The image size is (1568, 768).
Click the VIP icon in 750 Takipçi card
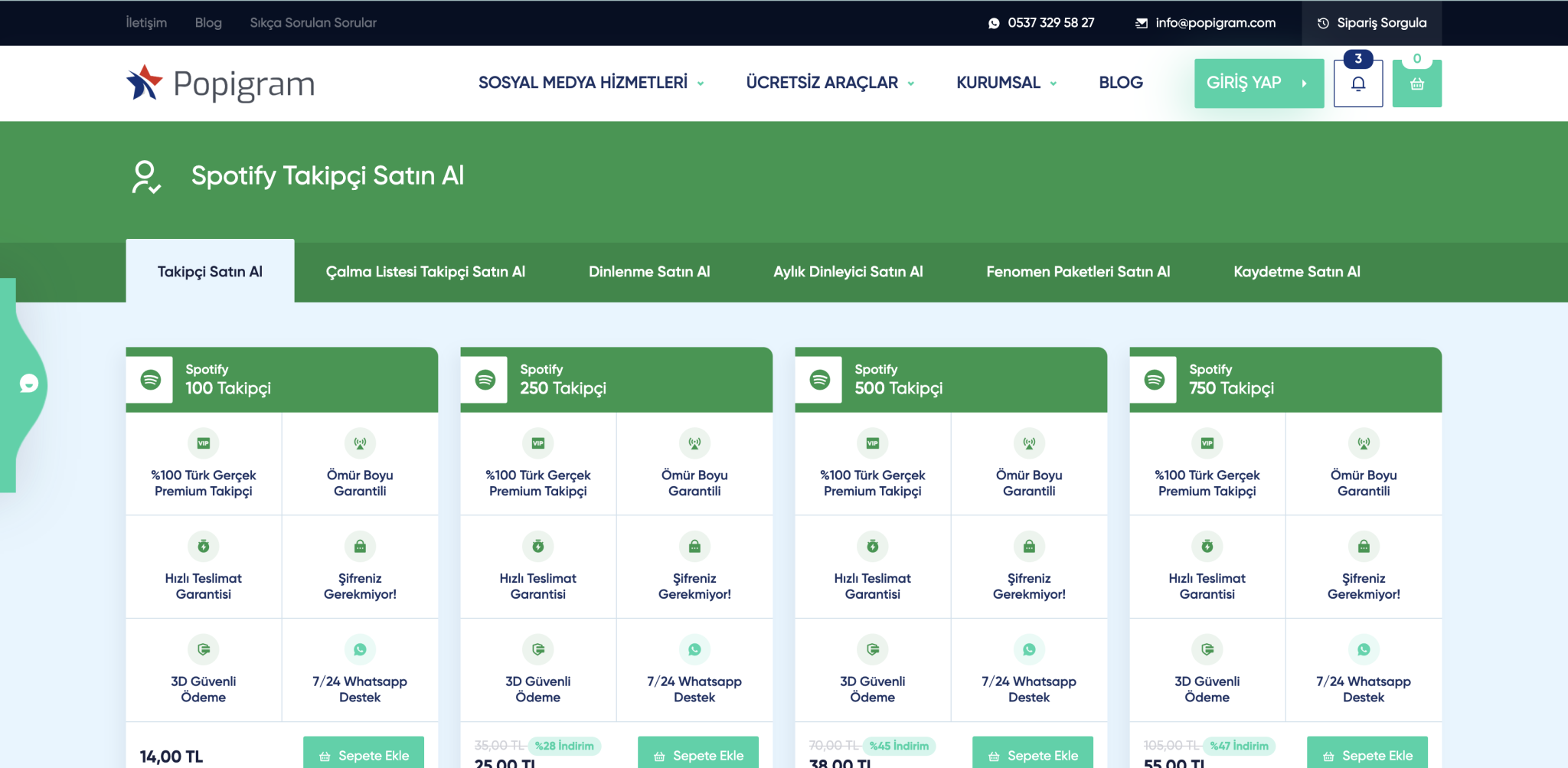[x=1207, y=443]
